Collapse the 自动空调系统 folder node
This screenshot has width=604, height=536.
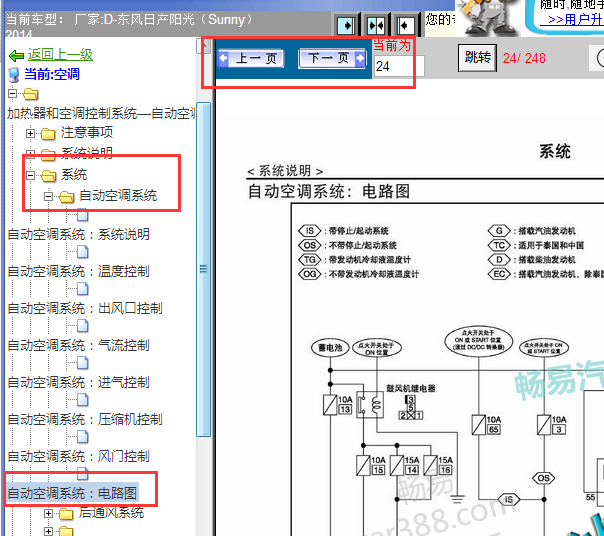[48, 197]
